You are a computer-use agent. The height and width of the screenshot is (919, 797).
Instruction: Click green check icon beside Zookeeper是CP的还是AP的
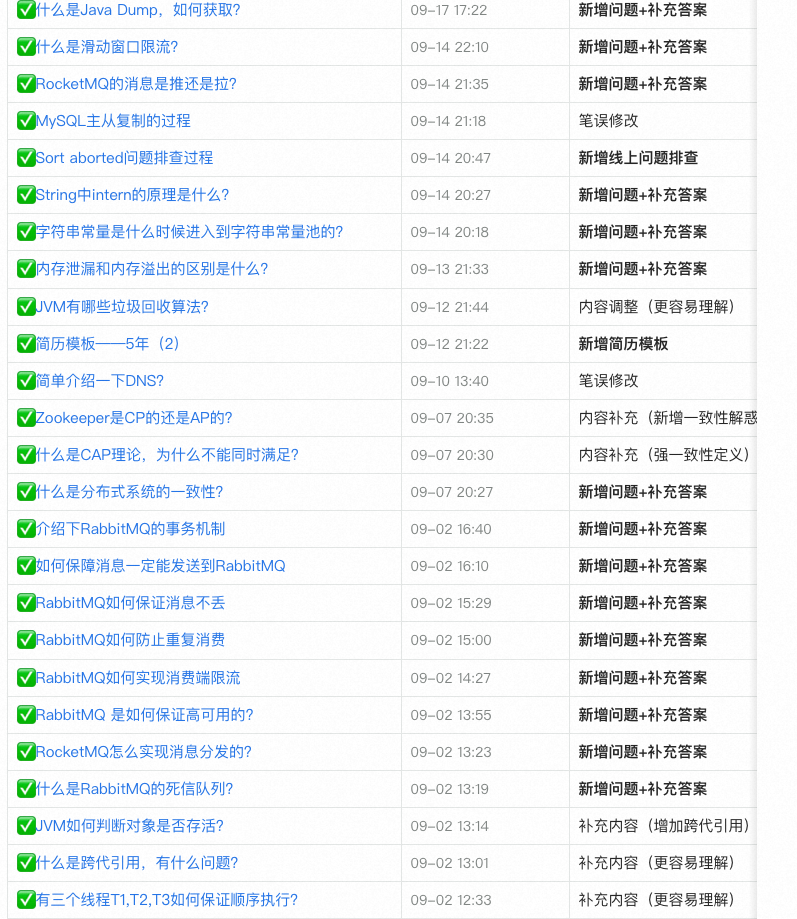coord(26,418)
